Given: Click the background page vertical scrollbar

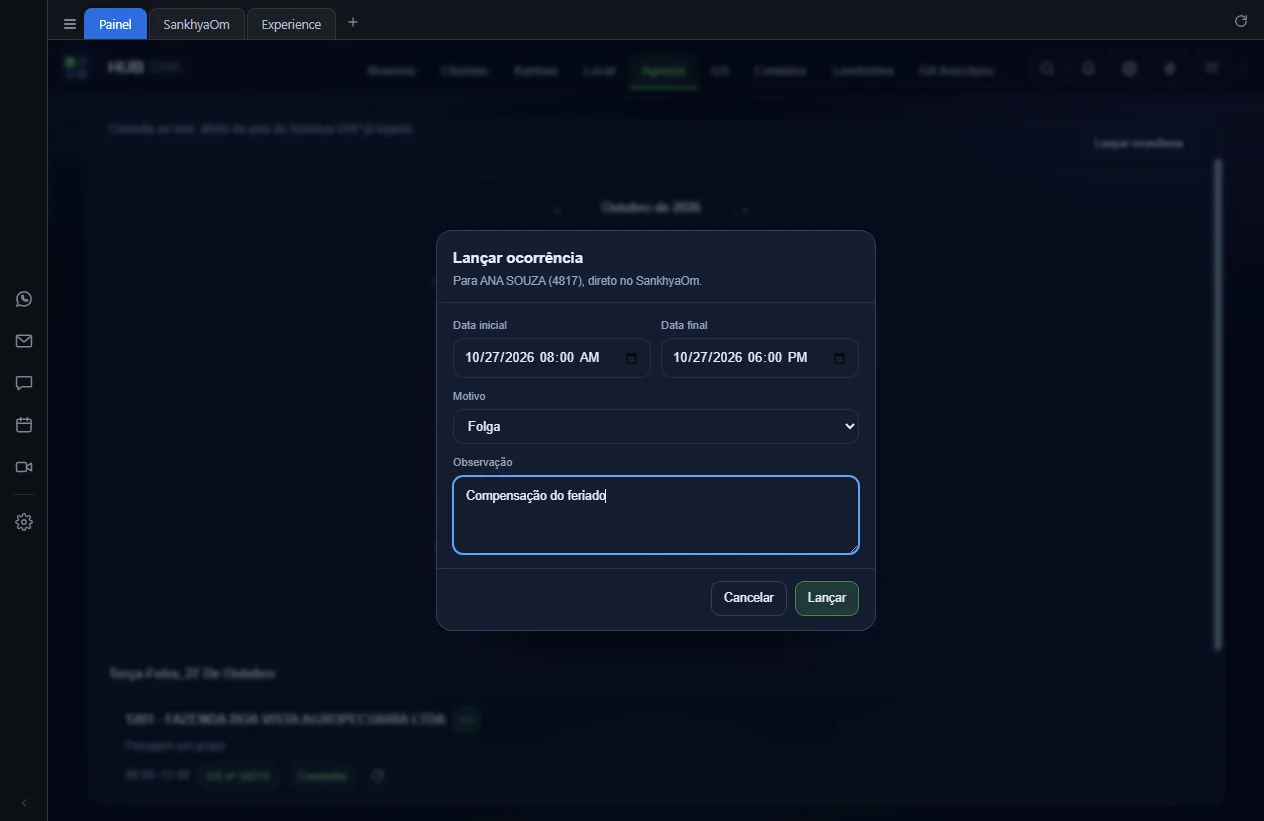Looking at the screenshot, I should coord(1218,404).
